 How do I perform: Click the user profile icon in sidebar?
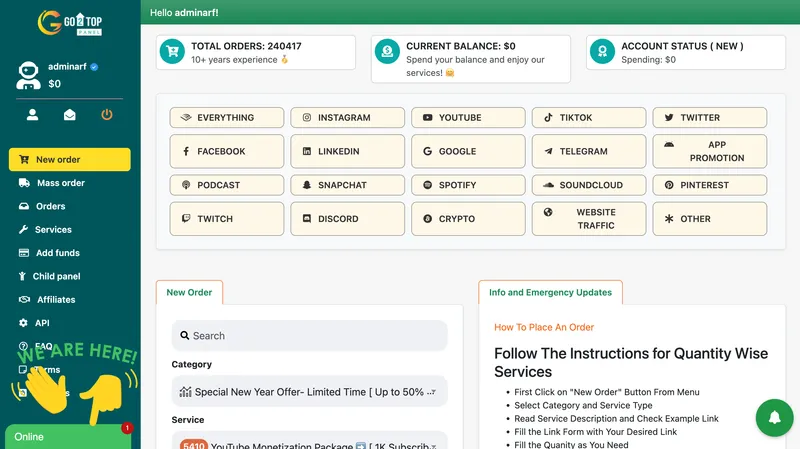(x=33, y=115)
